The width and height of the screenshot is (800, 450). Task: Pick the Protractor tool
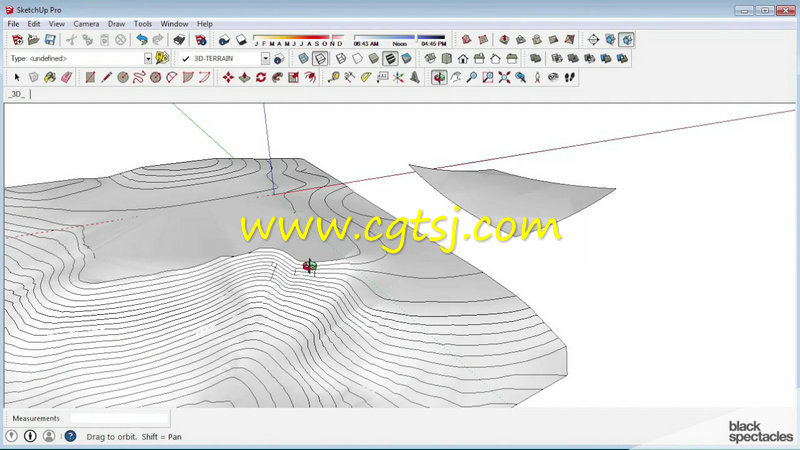(x=366, y=77)
